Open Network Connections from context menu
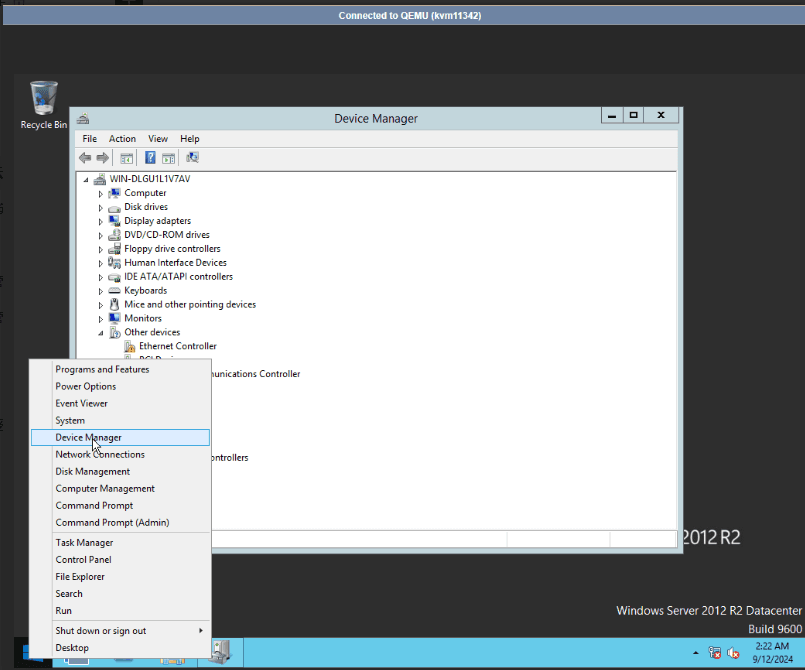 coord(120,454)
